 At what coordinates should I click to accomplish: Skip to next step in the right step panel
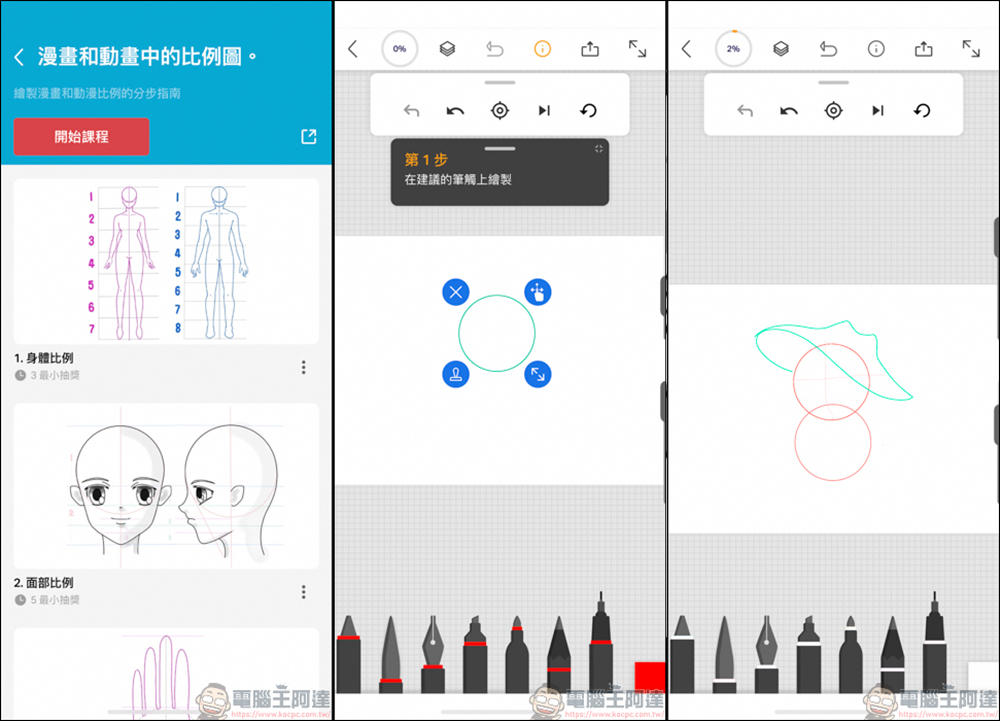(878, 111)
